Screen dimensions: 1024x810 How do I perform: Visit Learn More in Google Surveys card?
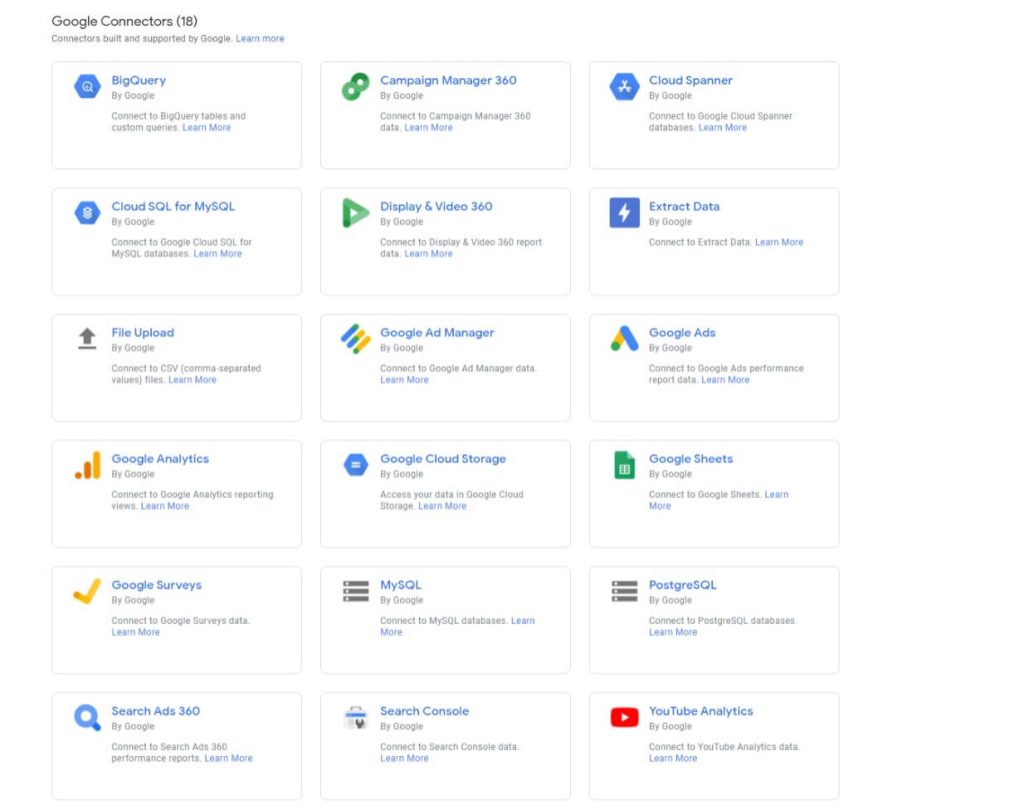pyautogui.click(x=135, y=632)
